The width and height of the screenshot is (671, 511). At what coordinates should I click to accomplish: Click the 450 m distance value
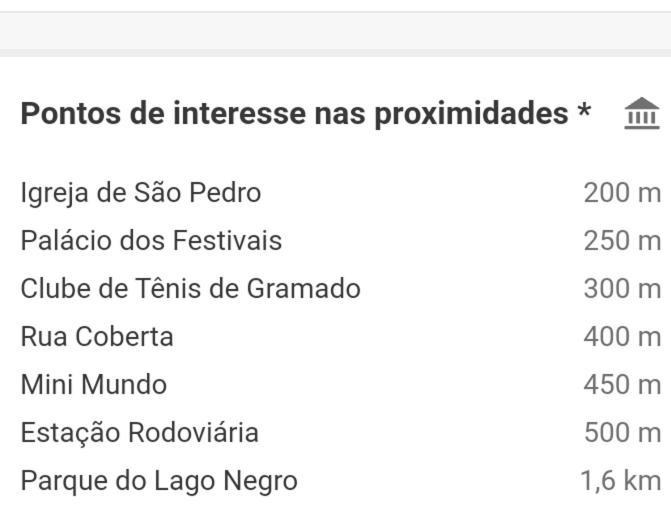click(x=622, y=384)
